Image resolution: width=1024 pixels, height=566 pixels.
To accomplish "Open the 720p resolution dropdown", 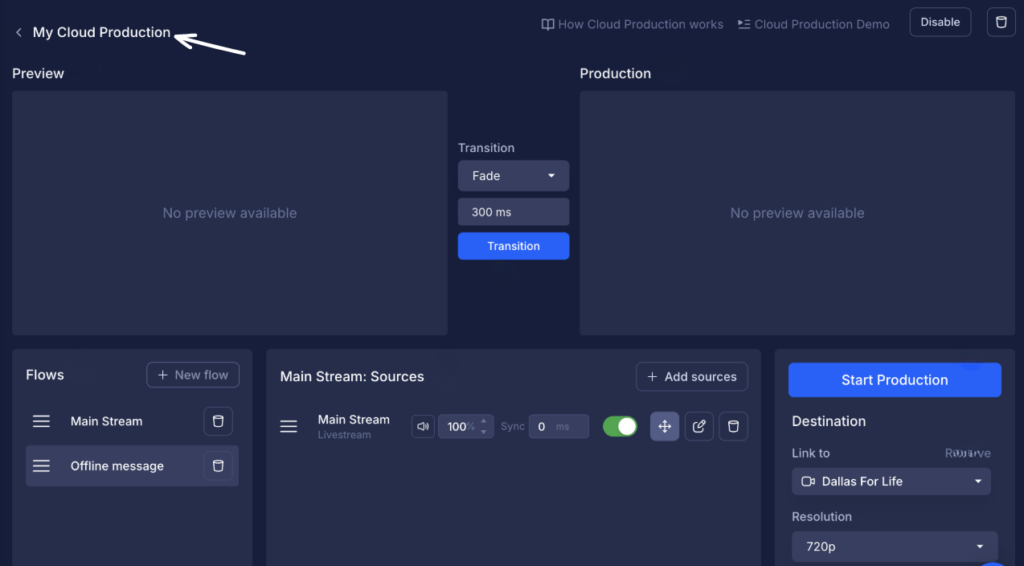I will [895, 546].
